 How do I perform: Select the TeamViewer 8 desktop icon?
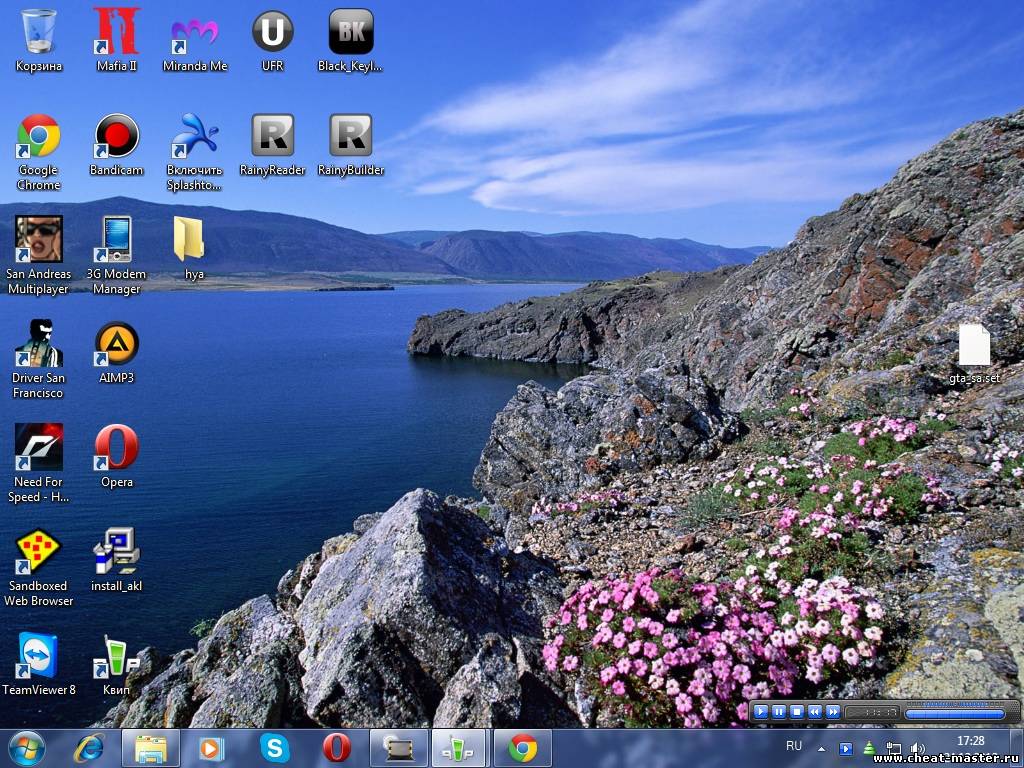[38, 657]
